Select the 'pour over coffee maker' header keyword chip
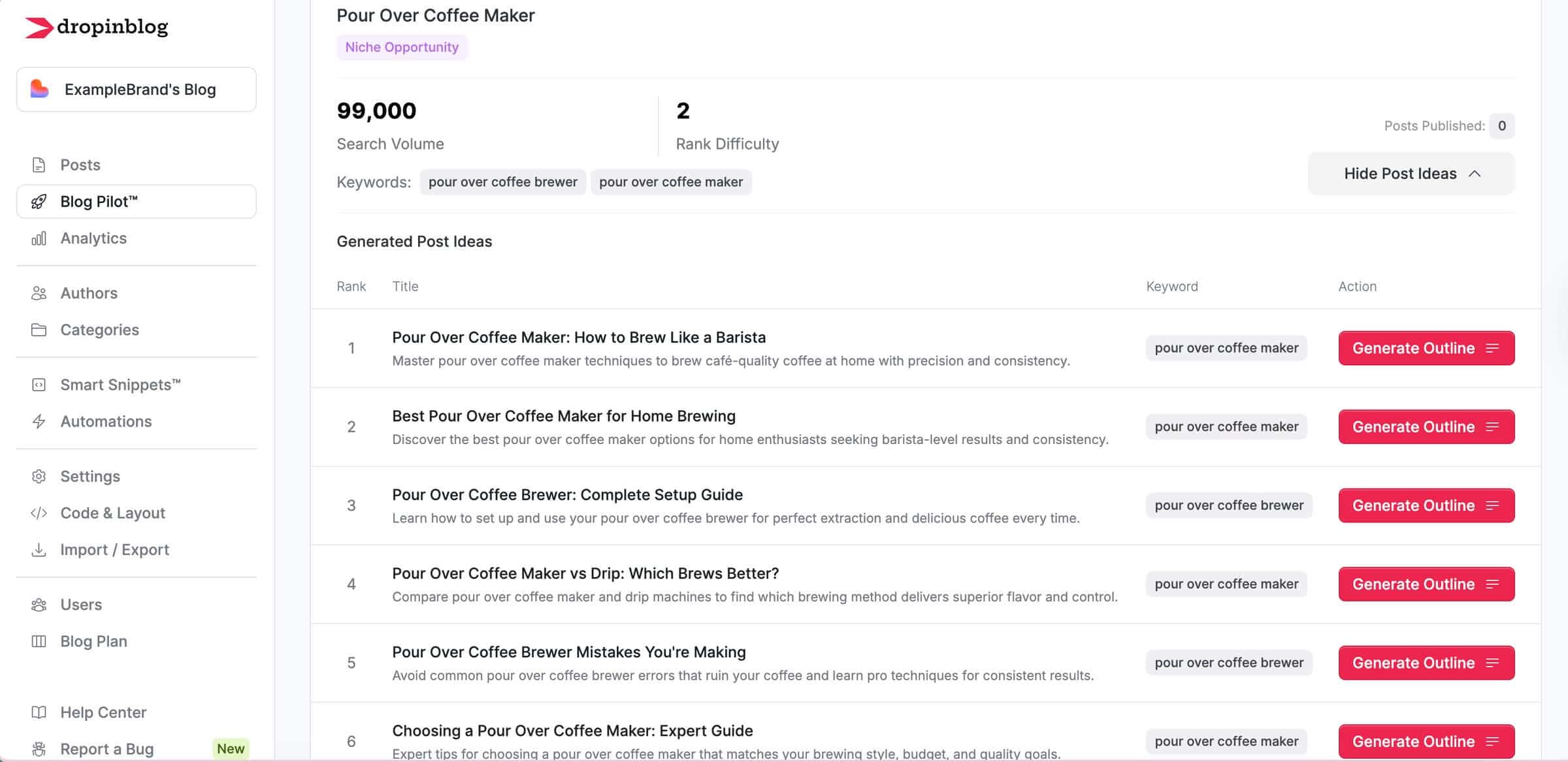Viewport: 1568px width, 762px height. click(671, 182)
